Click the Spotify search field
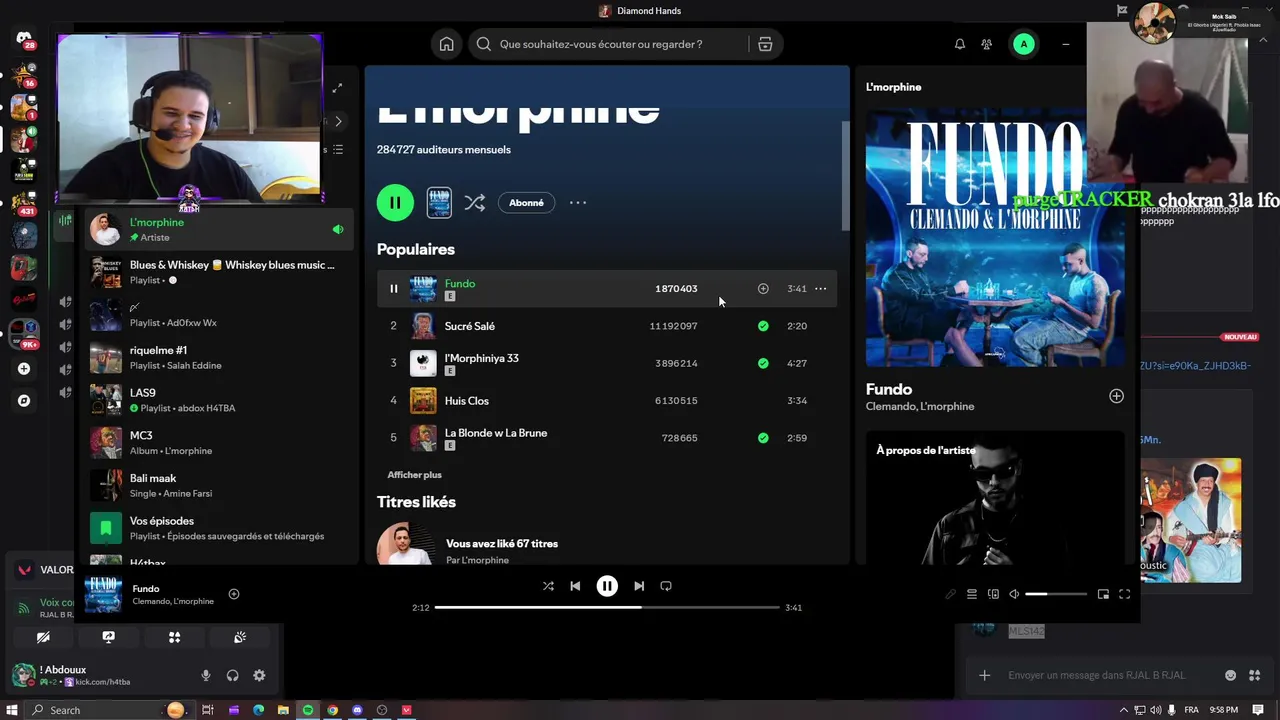1280x720 pixels. point(610,44)
